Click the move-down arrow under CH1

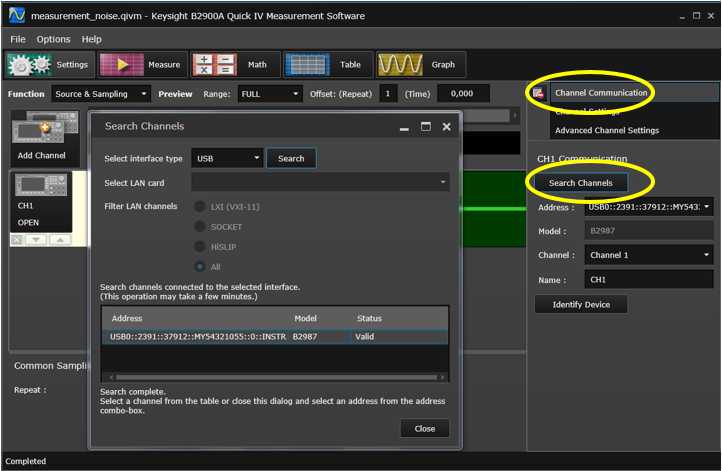pyautogui.click(x=36, y=240)
